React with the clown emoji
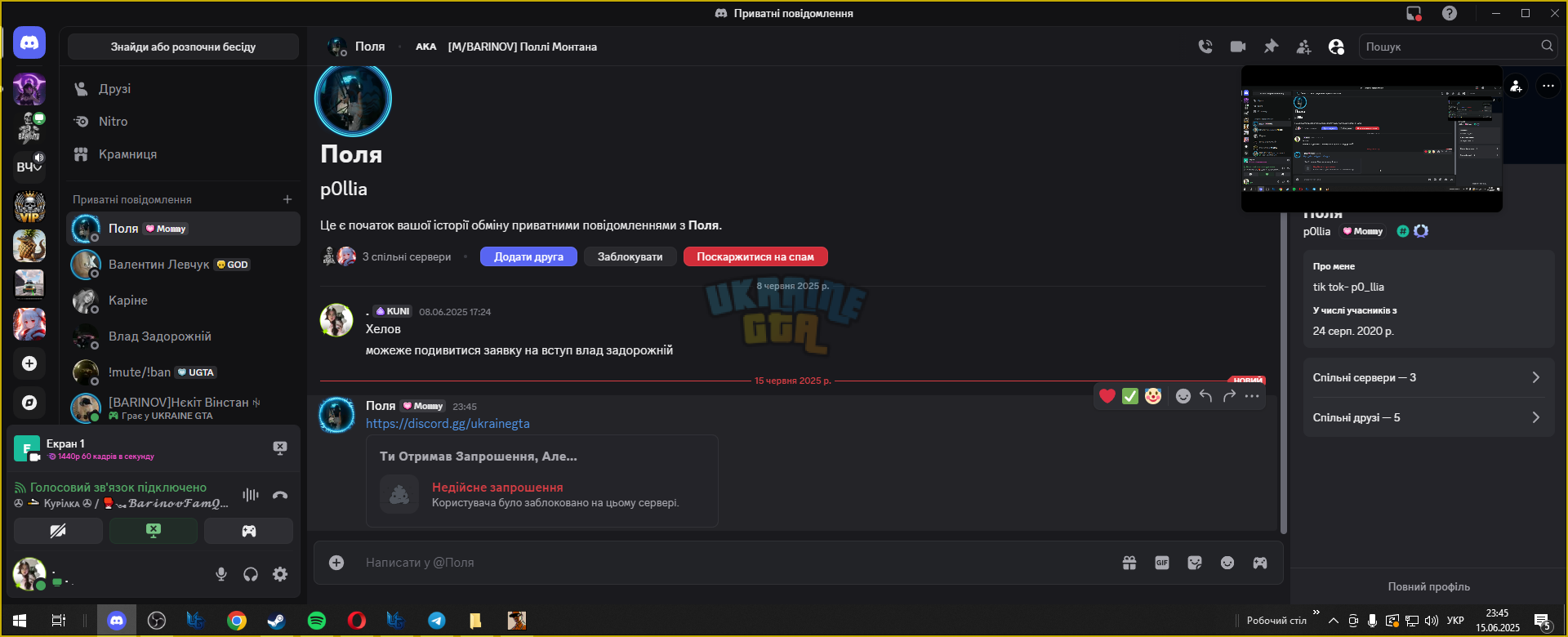The width and height of the screenshot is (1568, 637). pyautogui.click(x=1153, y=396)
